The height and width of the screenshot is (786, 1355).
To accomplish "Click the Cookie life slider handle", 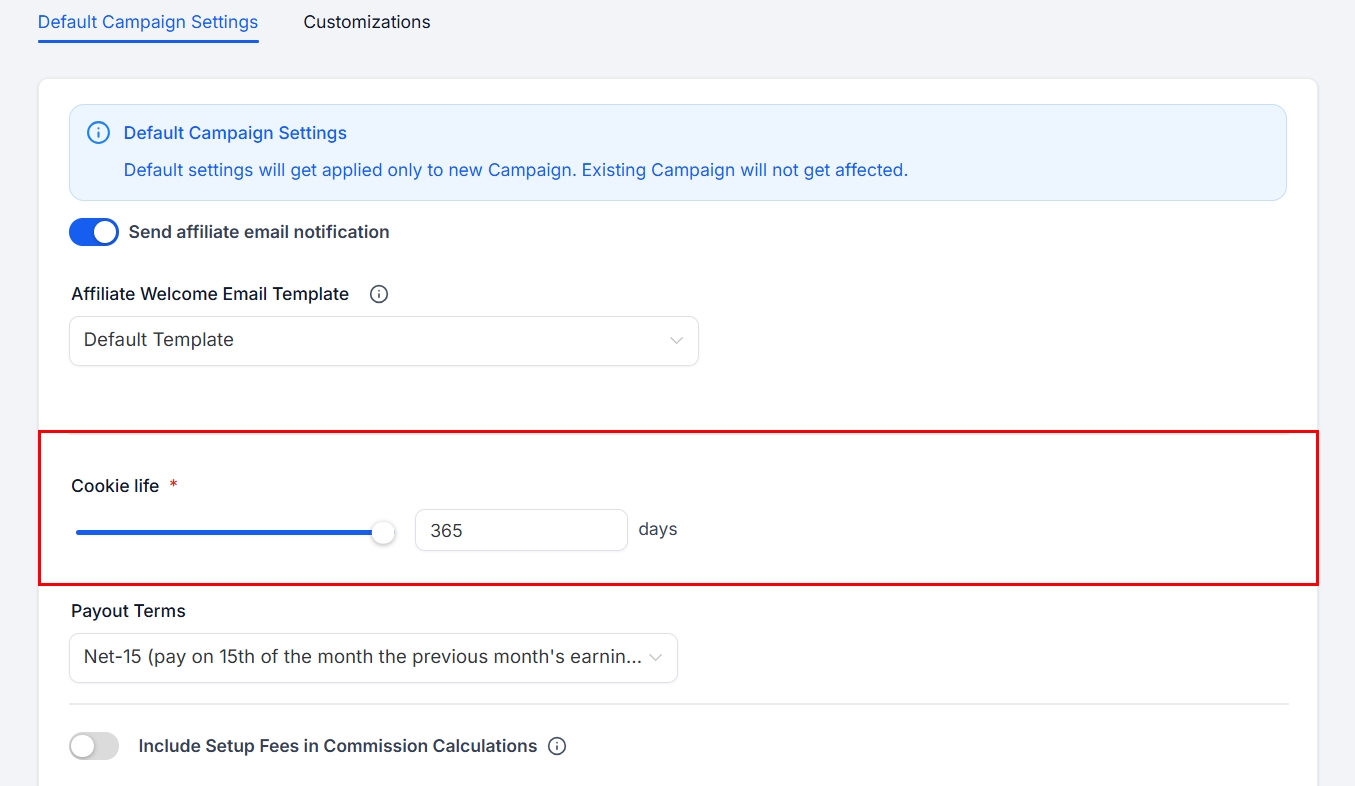I will [383, 533].
